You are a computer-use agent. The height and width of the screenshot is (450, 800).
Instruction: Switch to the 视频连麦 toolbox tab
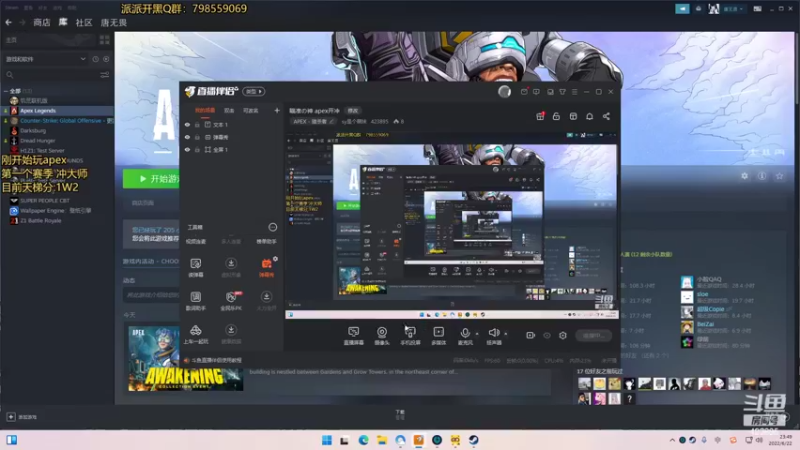click(x=196, y=241)
